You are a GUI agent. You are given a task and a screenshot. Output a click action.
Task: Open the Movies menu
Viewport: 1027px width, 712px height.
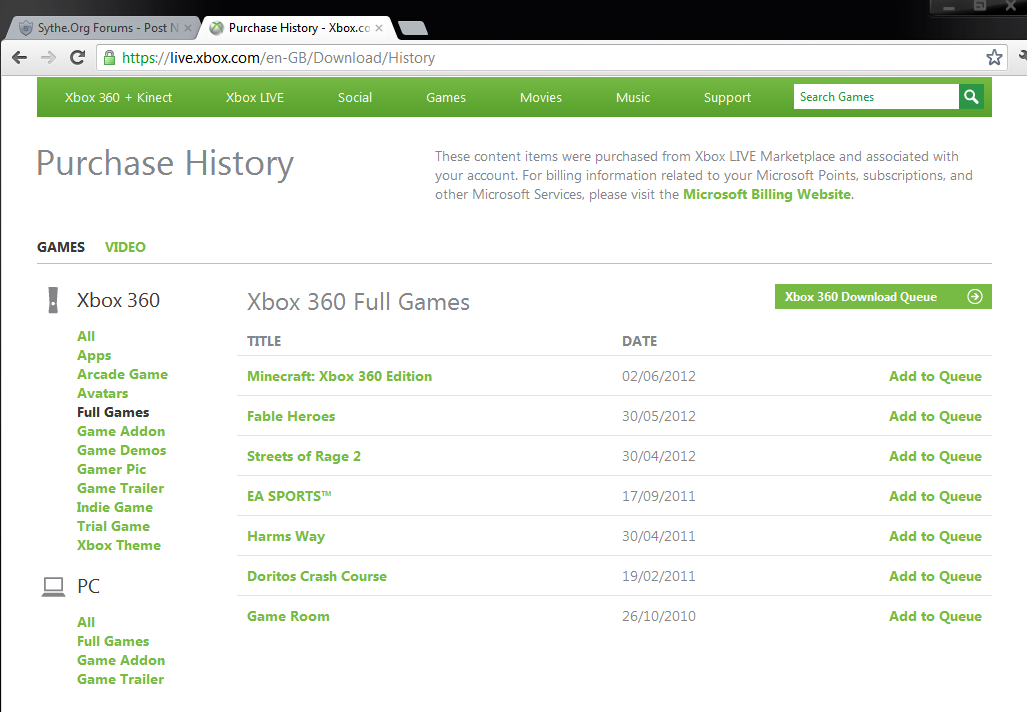click(x=541, y=98)
